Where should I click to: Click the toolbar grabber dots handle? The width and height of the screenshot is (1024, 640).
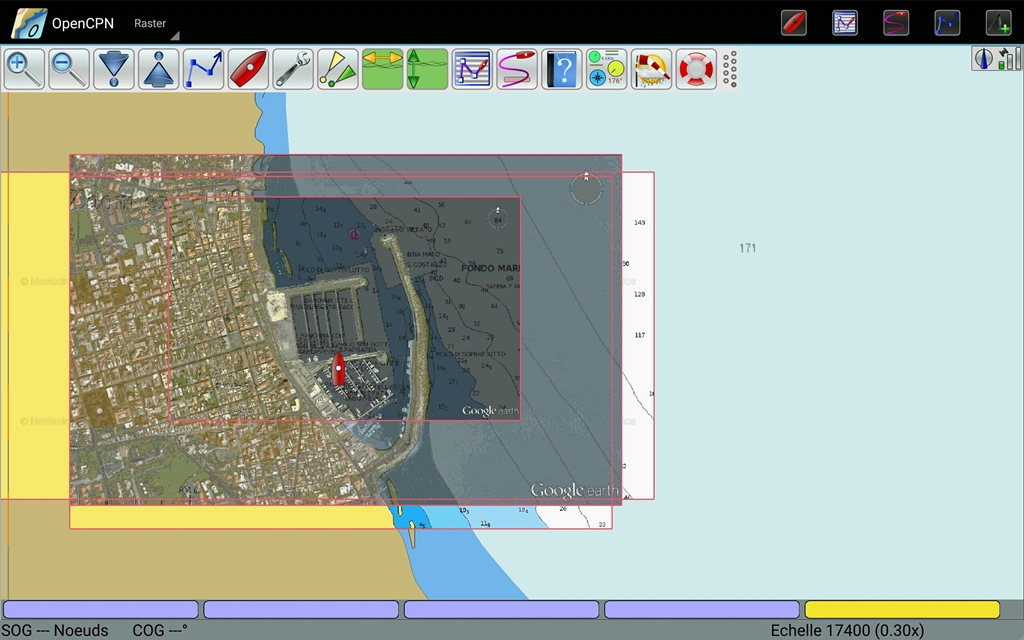tap(730, 69)
